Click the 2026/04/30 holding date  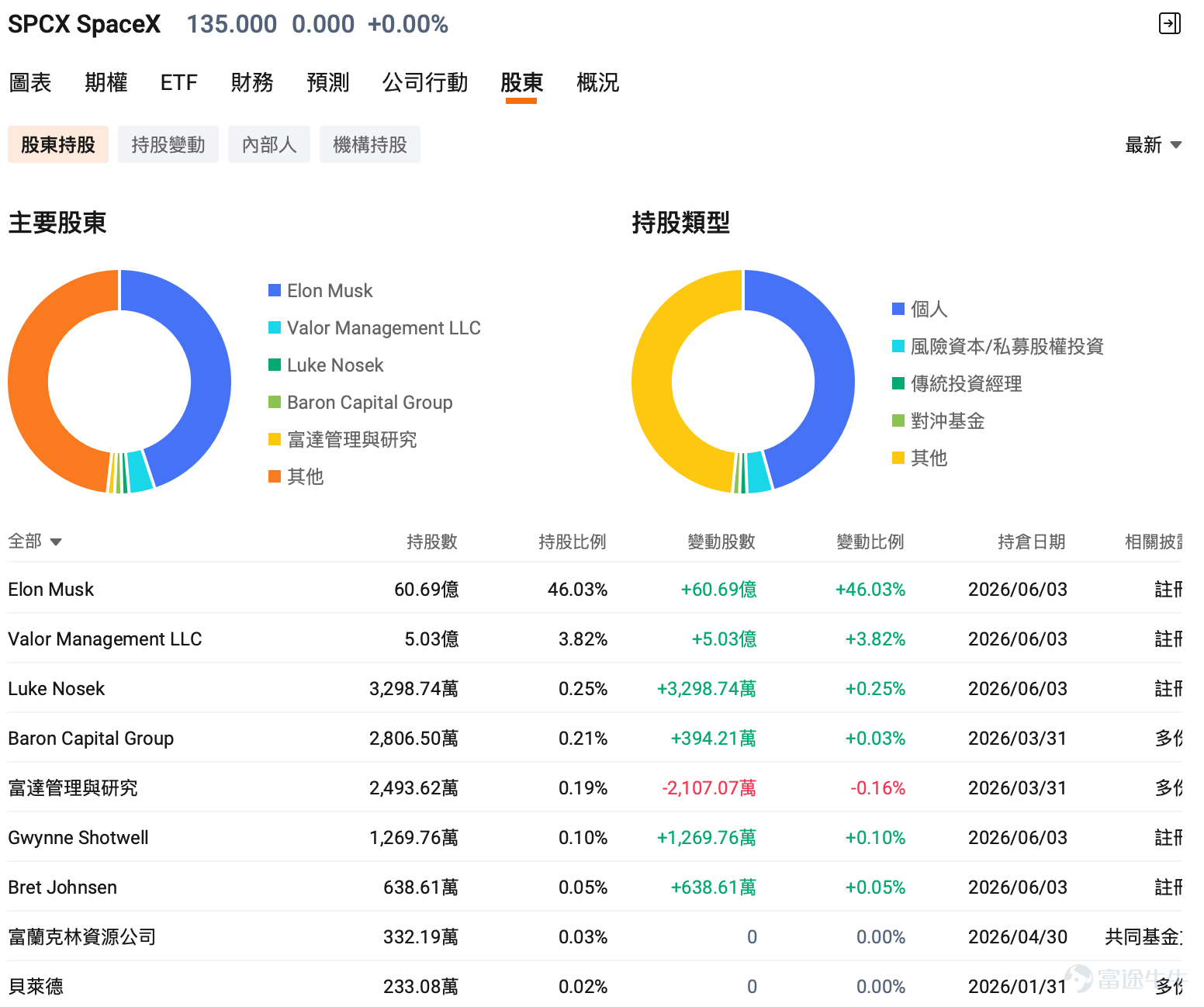coord(1017,937)
